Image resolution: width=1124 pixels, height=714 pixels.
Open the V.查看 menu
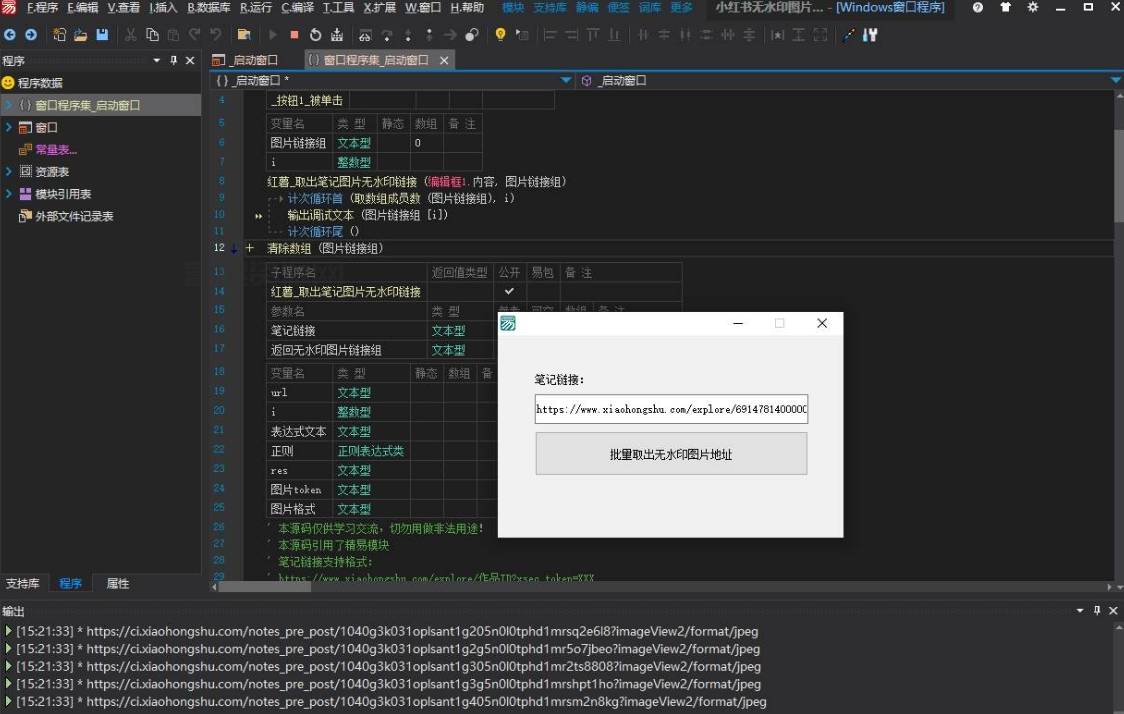point(123,7)
